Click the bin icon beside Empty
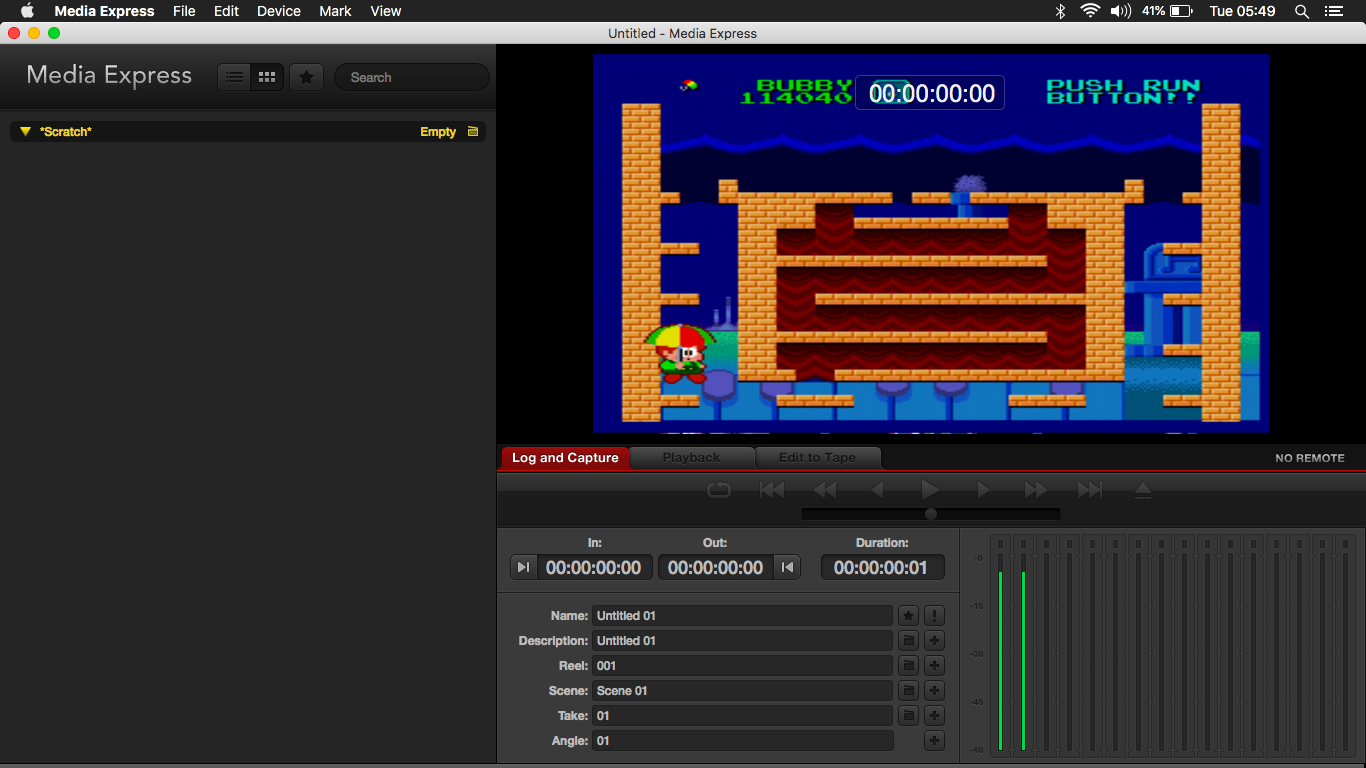Viewport: 1366px width, 768px height. [x=473, y=131]
